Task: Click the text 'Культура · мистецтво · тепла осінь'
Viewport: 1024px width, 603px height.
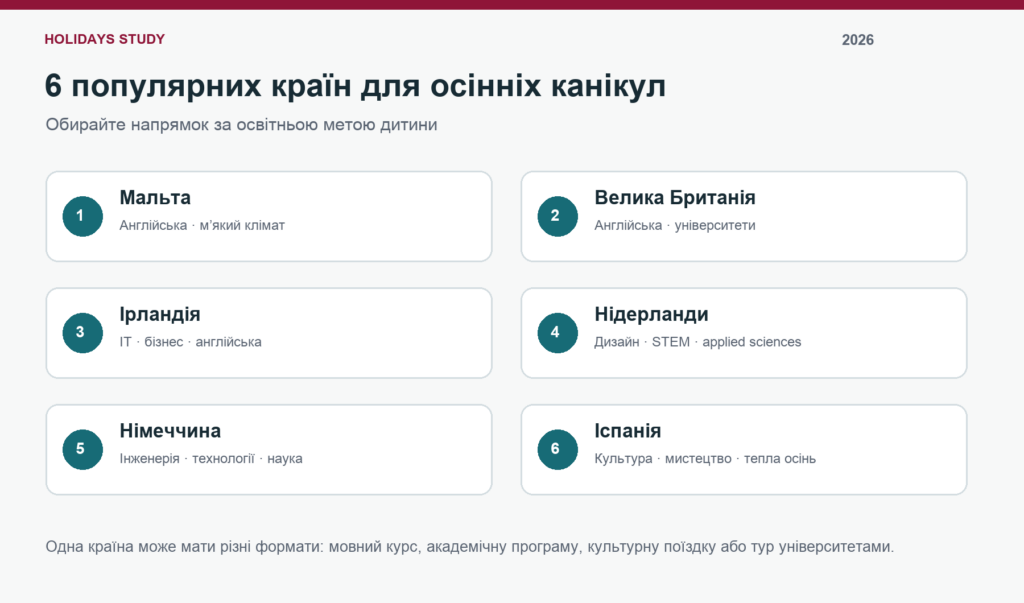Action: tap(705, 459)
